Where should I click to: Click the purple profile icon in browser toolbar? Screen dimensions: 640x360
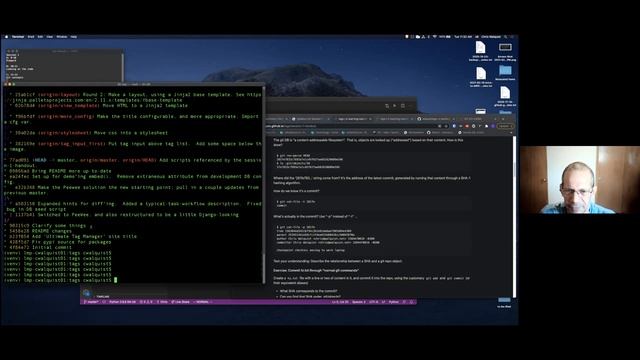tap(493, 126)
